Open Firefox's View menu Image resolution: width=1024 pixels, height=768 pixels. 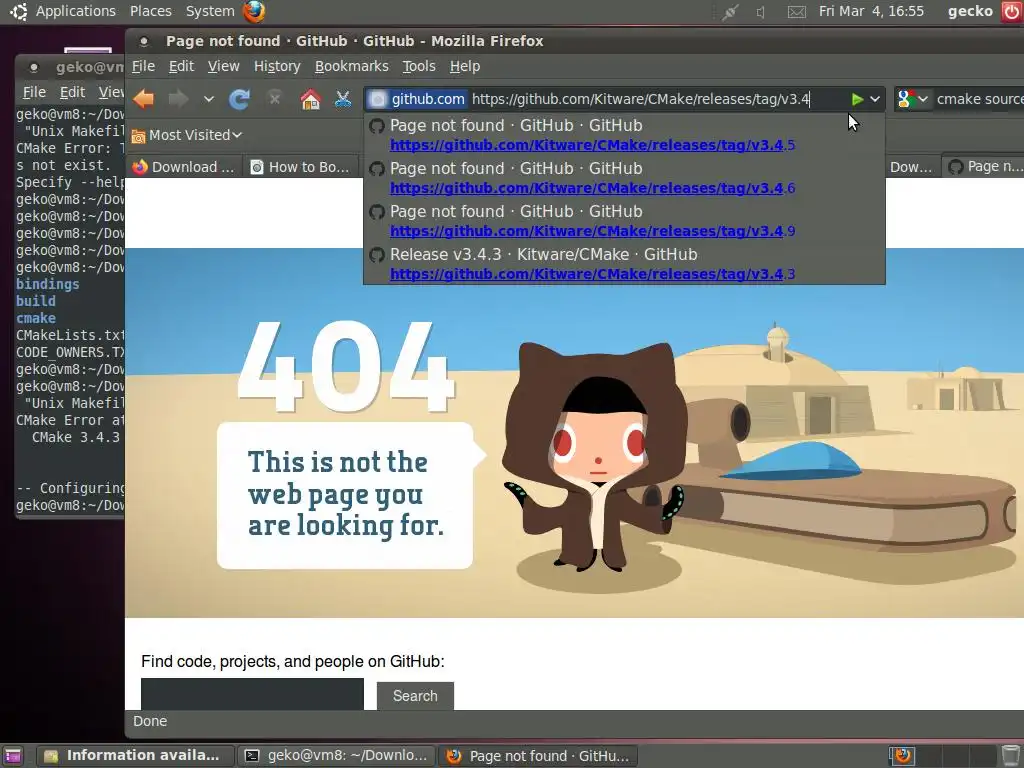click(223, 66)
